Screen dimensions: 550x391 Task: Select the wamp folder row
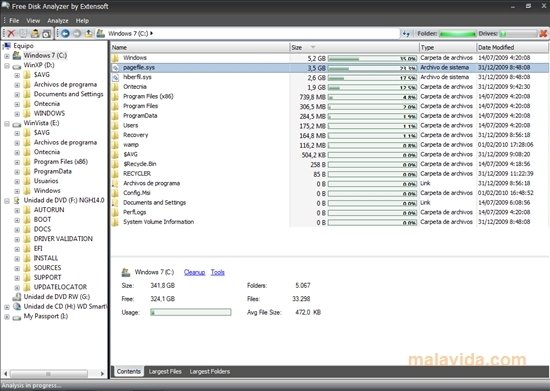(329, 145)
